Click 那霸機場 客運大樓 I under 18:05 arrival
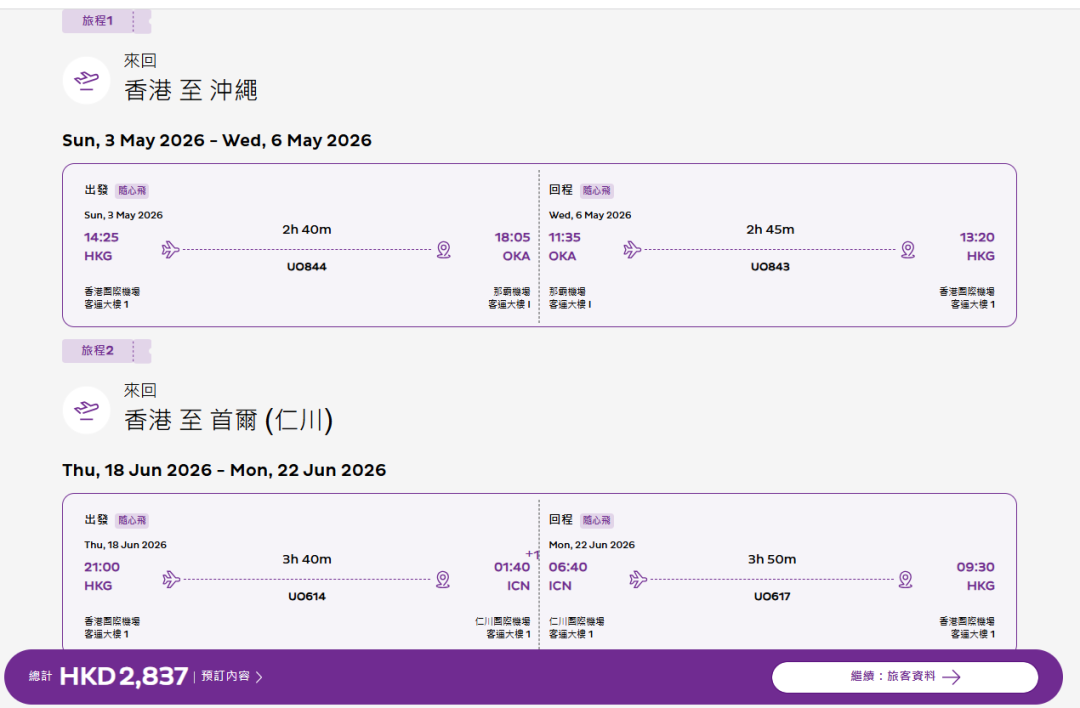The image size is (1080, 708). click(509, 298)
